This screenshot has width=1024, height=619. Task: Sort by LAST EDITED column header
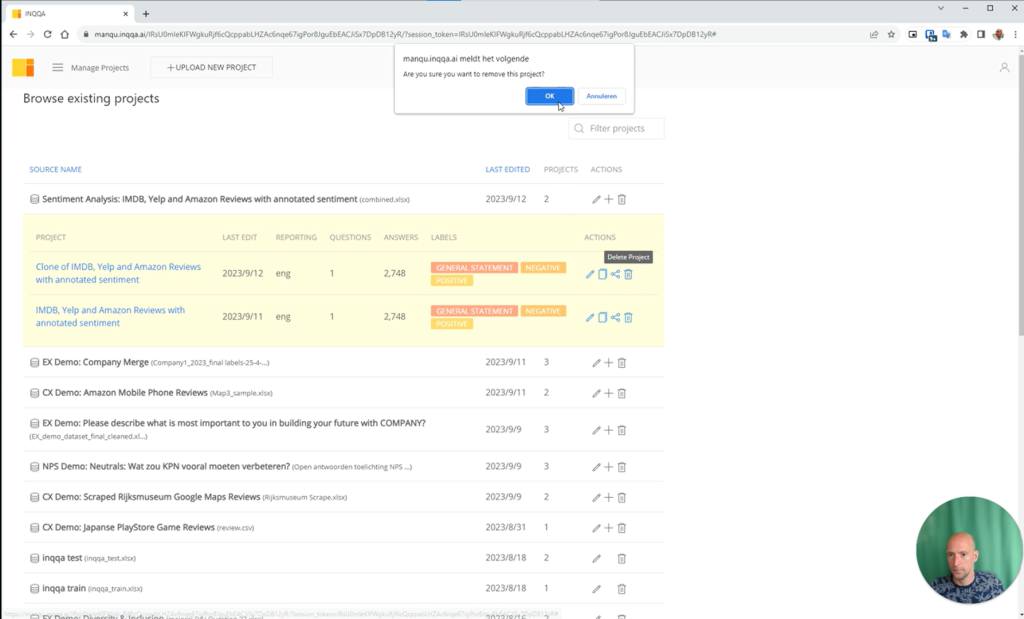[507, 169]
